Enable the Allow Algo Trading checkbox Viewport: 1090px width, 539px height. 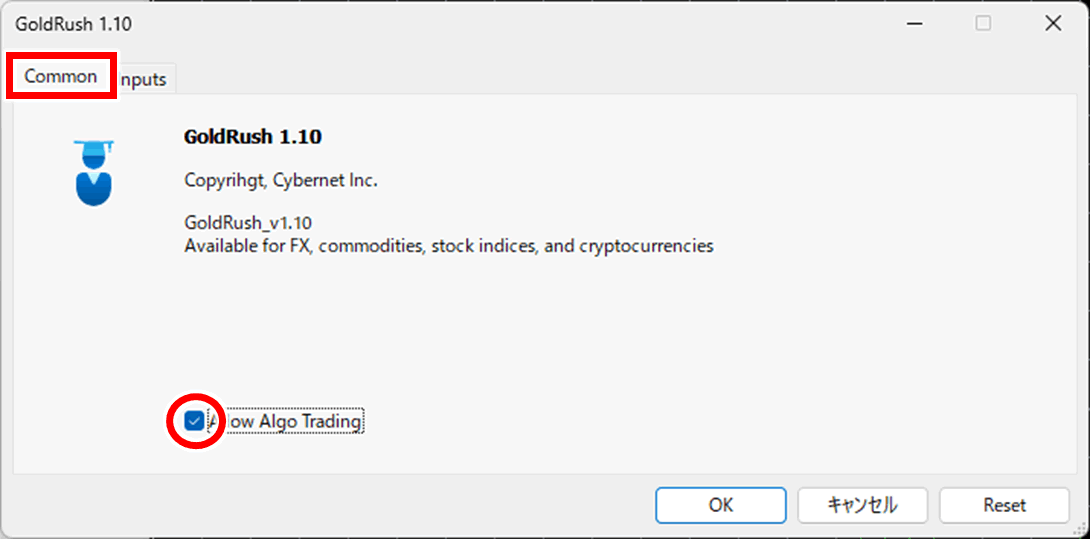(195, 421)
